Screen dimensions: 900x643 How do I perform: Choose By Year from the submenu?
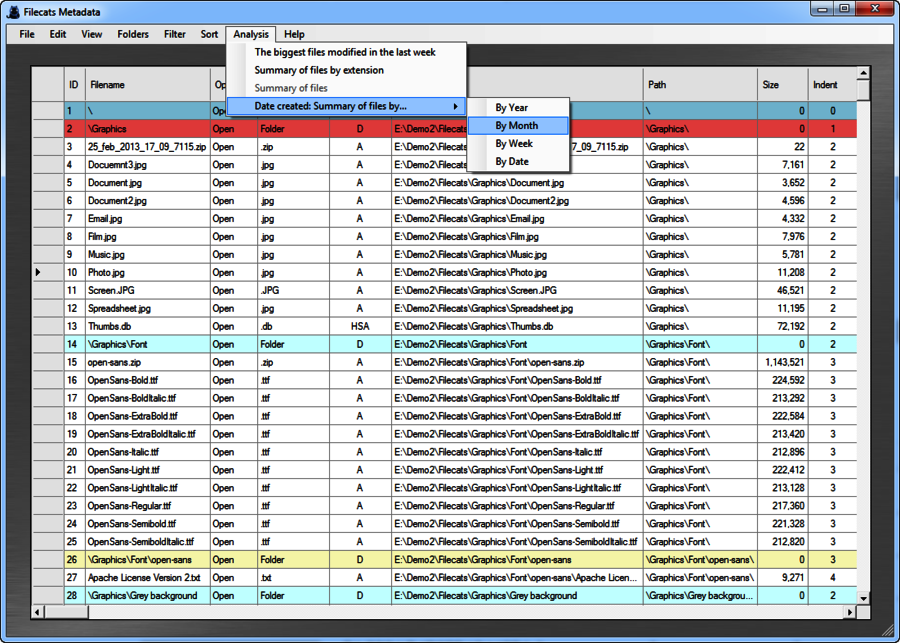tap(512, 108)
